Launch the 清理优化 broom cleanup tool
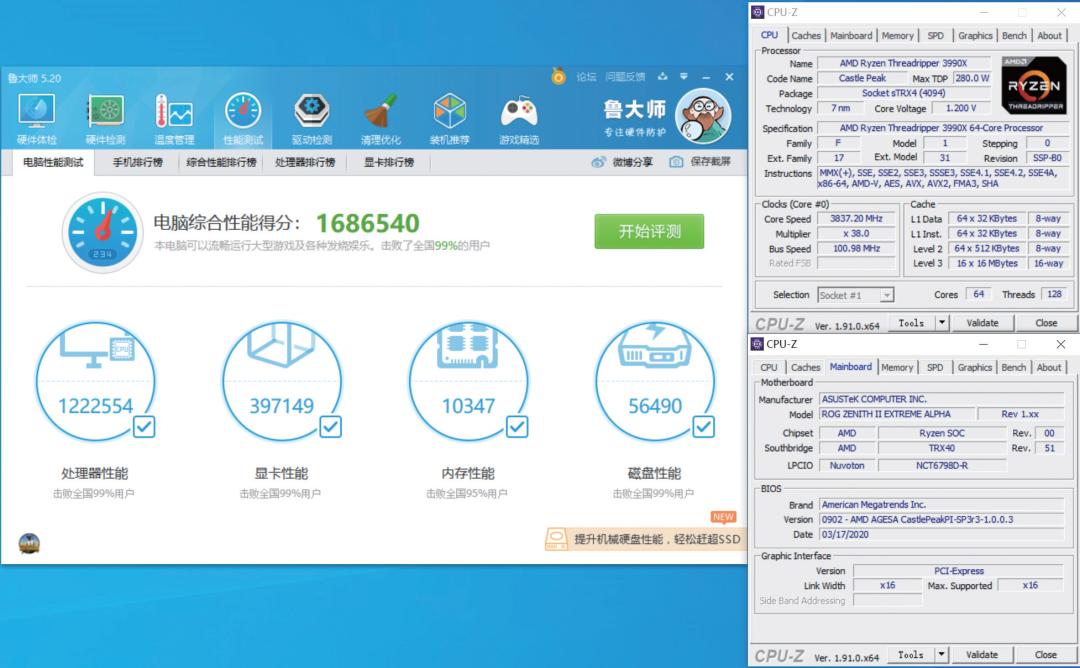This screenshot has height=668, width=1080. coord(380,114)
